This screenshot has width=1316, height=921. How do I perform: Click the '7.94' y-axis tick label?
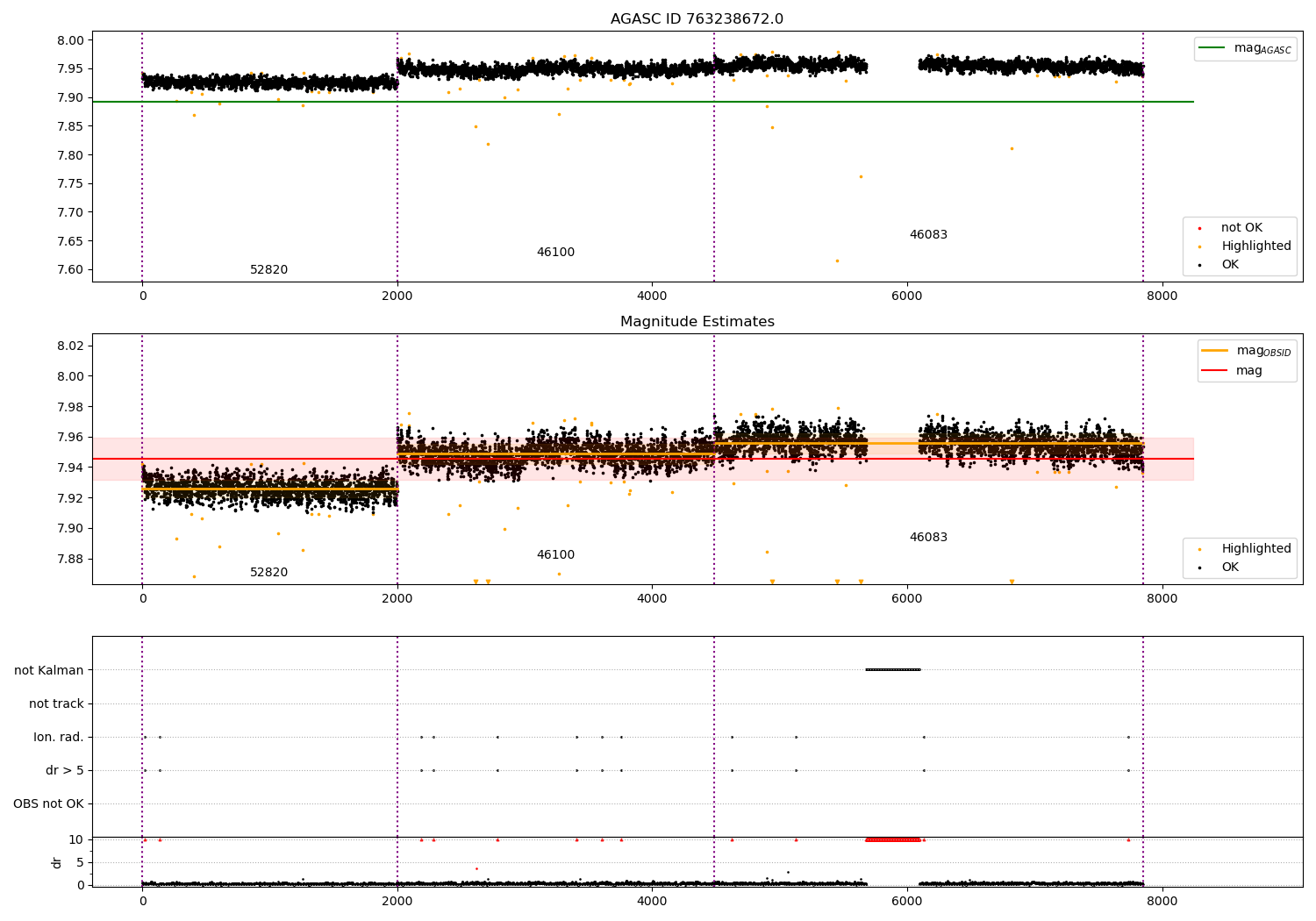pos(71,468)
